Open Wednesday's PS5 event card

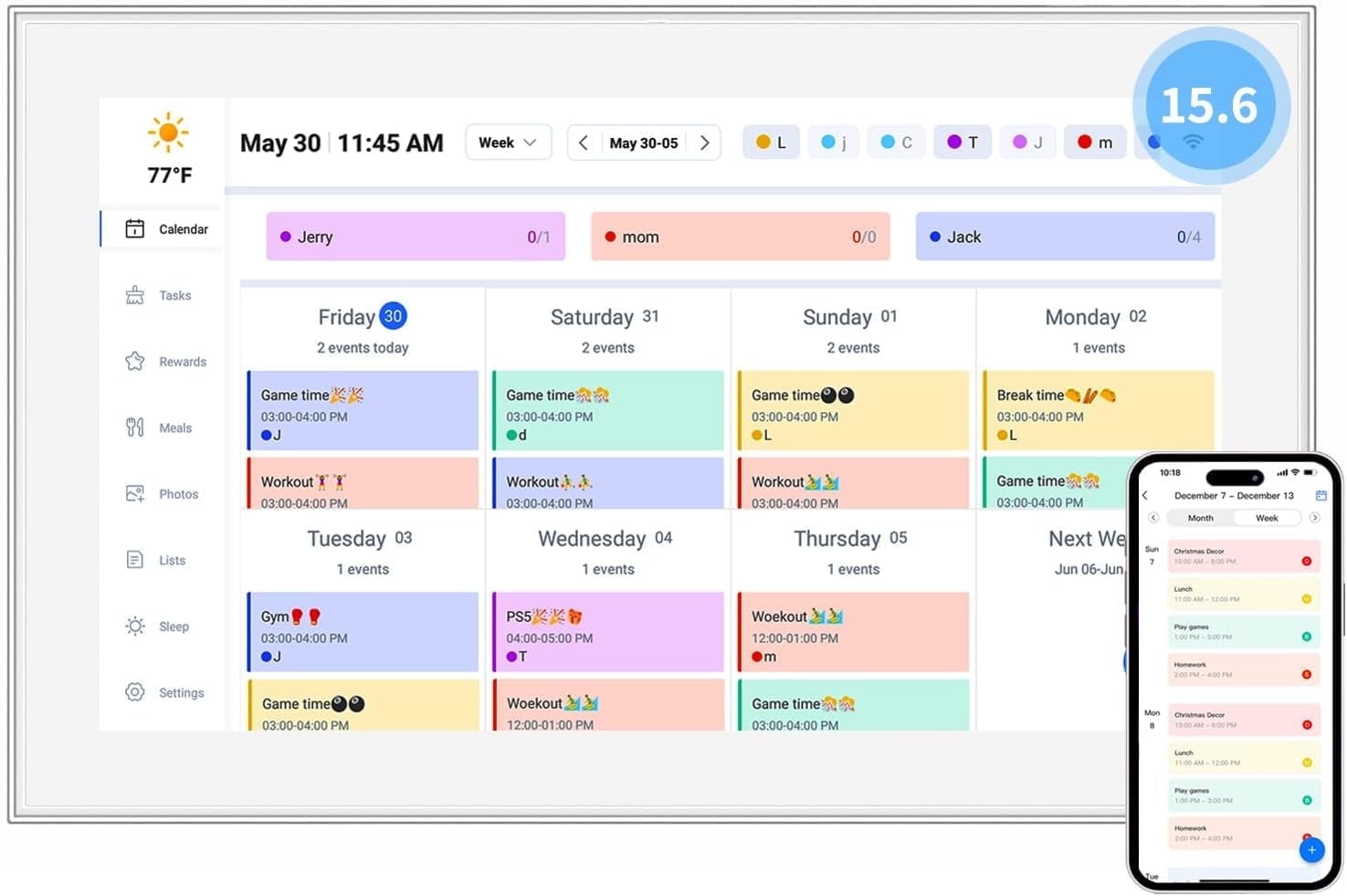tap(608, 632)
